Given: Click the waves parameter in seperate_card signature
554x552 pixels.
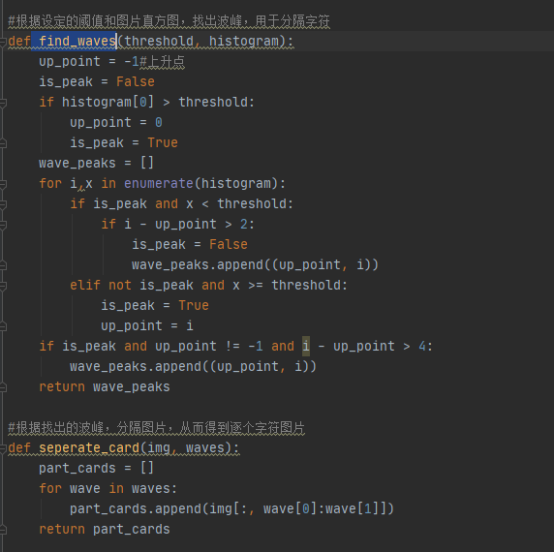Looking at the screenshot, I should (205, 448).
